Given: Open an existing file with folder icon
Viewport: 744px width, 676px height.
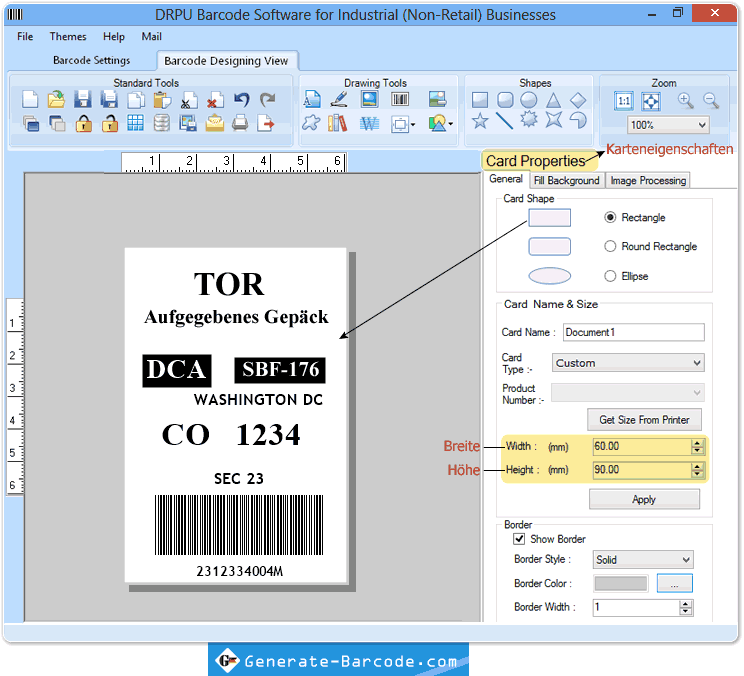Looking at the screenshot, I should point(56,100).
